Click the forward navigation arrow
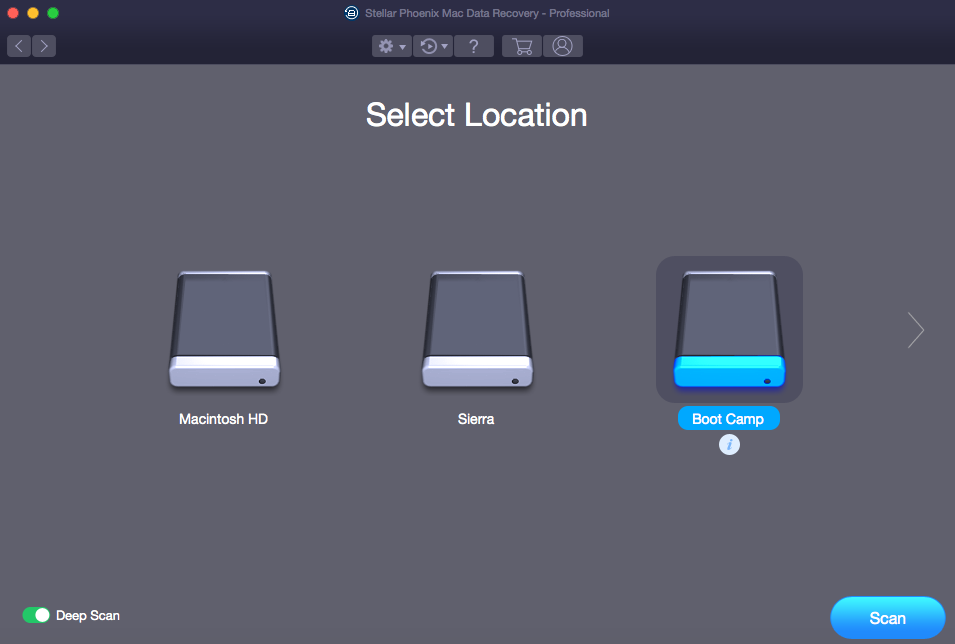The height and width of the screenshot is (644, 955). (44, 46)
